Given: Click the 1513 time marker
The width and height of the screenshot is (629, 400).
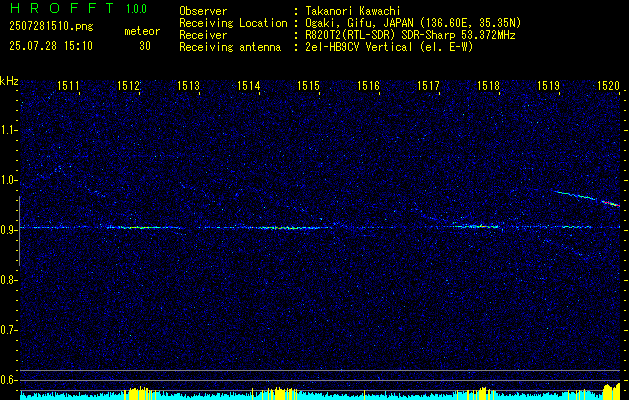Looking at the screenshot, I should (189, 85).
